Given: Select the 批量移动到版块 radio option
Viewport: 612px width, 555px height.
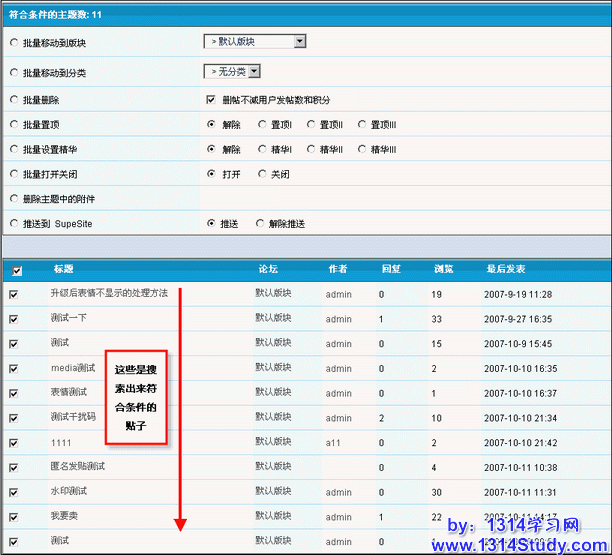Looking at the screenshot, I should [x=13, y=43].
